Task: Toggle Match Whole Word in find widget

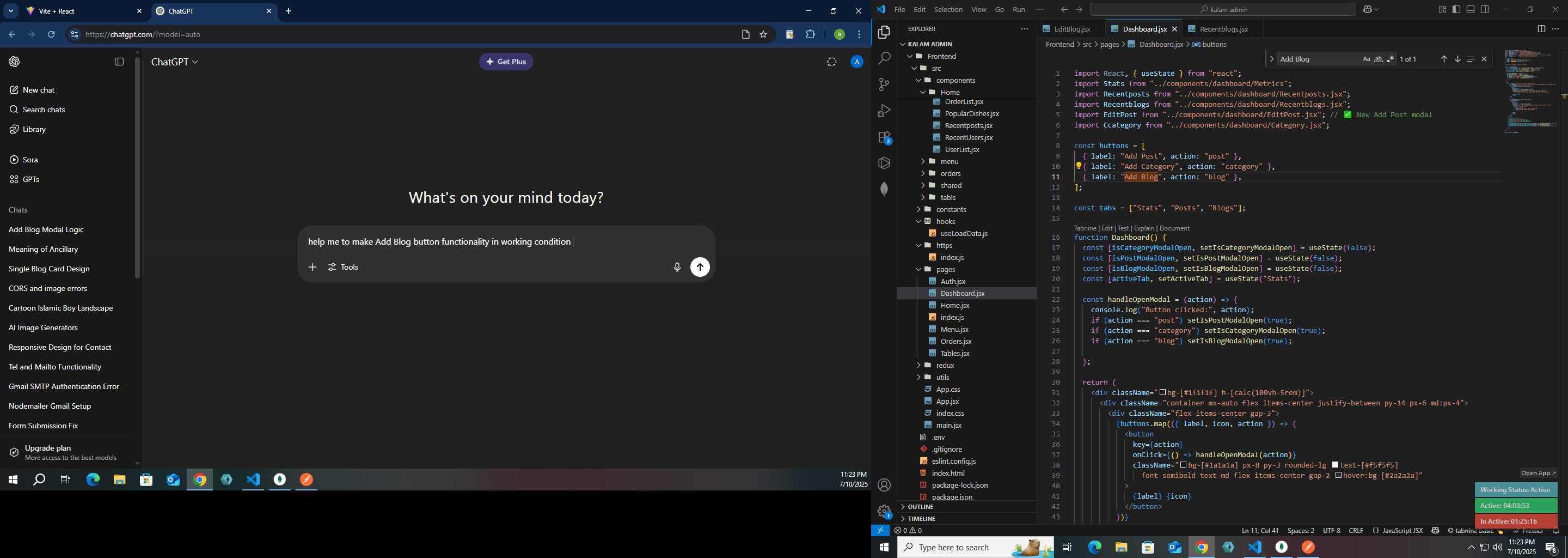Action: click(x=1378, y=59)
